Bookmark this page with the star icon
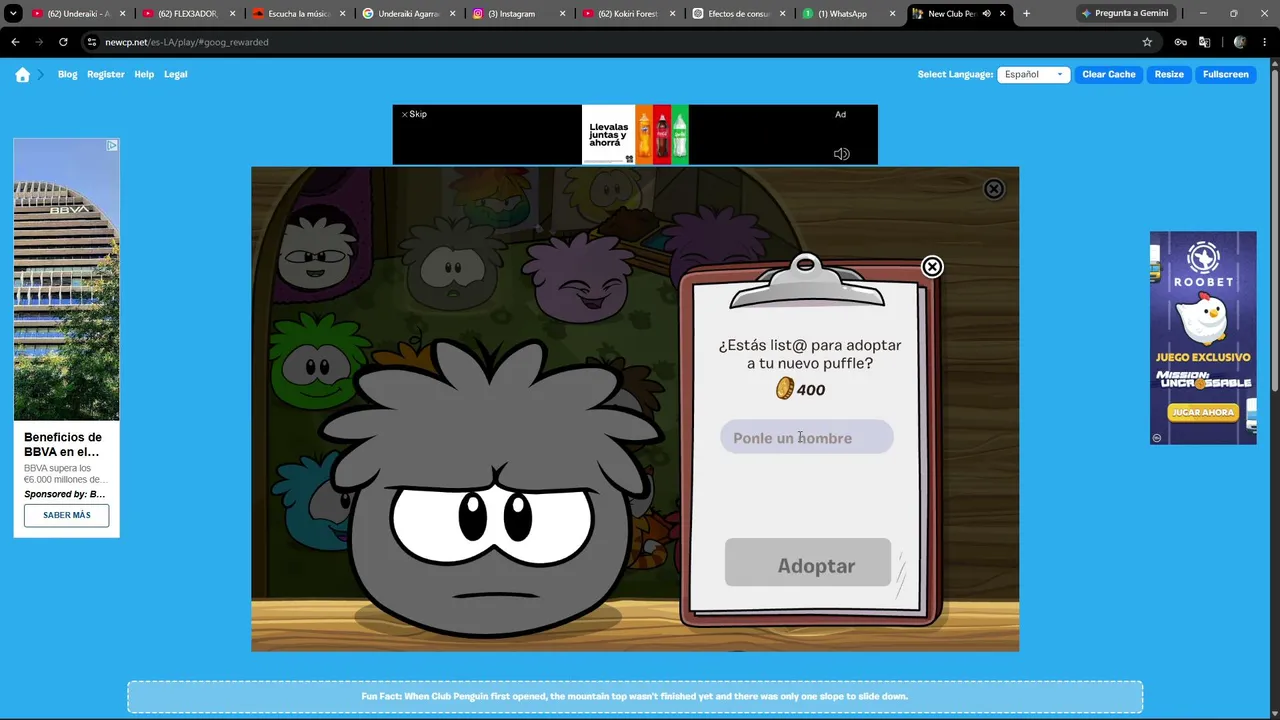 point(1147,42)
